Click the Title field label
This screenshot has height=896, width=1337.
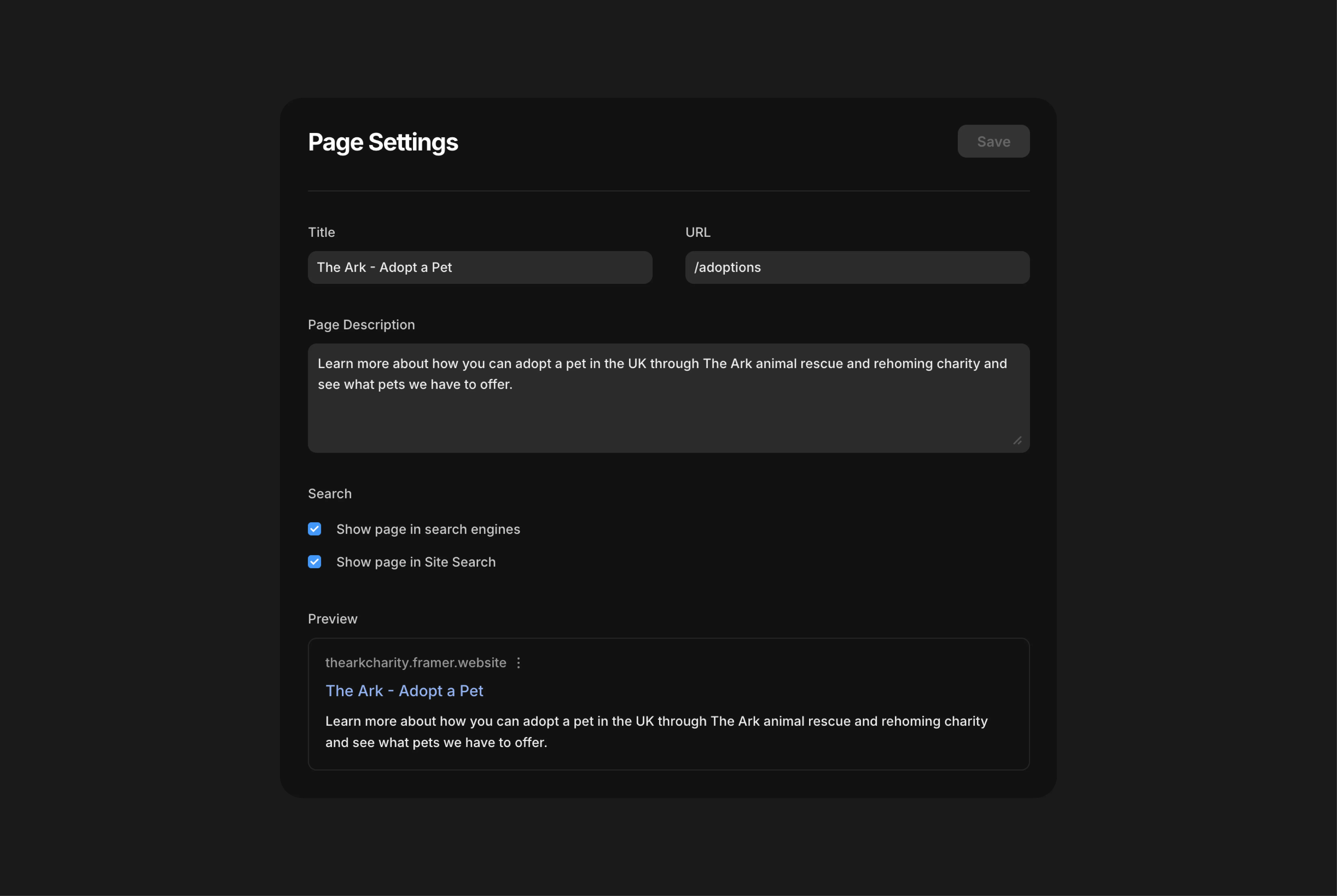coord(321,232)
